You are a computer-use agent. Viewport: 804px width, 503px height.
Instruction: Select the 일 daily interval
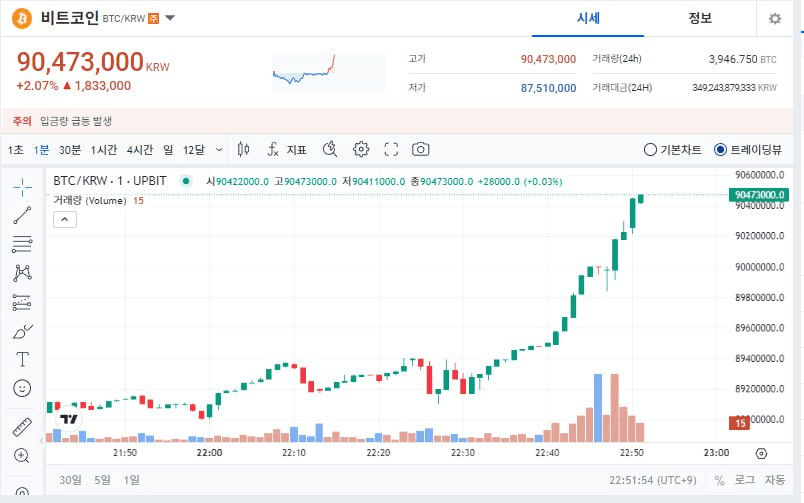point(168,150)
